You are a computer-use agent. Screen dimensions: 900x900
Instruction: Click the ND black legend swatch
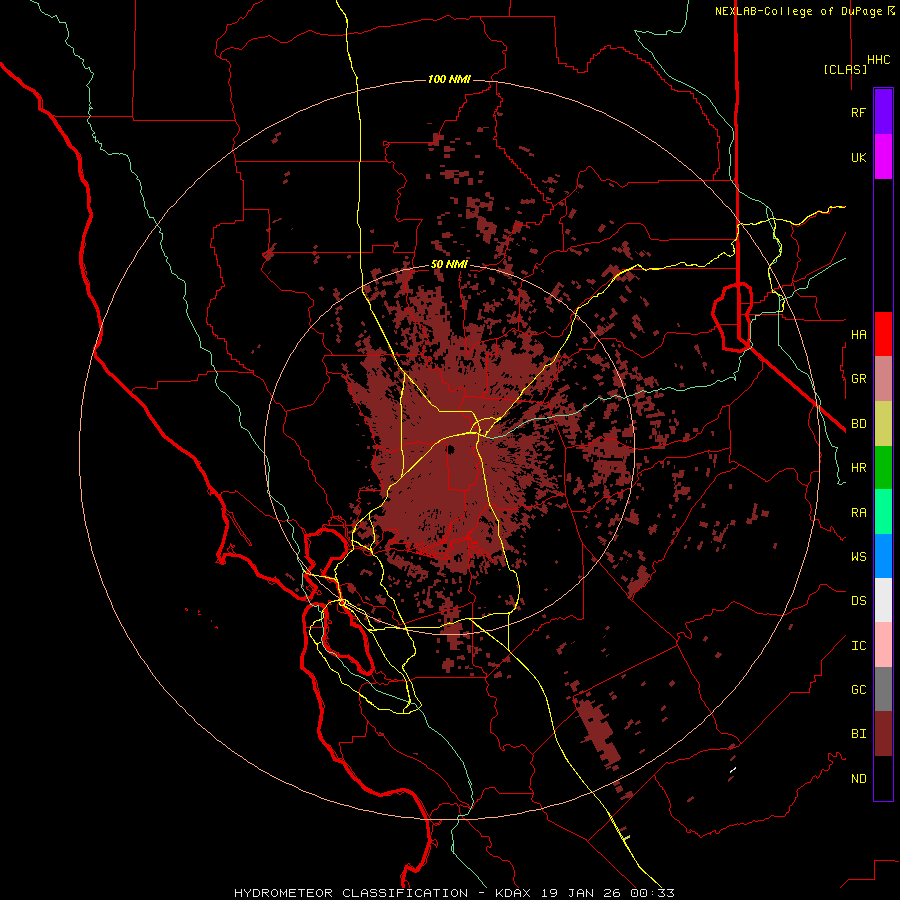pyautogui.click(x=883, y=778)
